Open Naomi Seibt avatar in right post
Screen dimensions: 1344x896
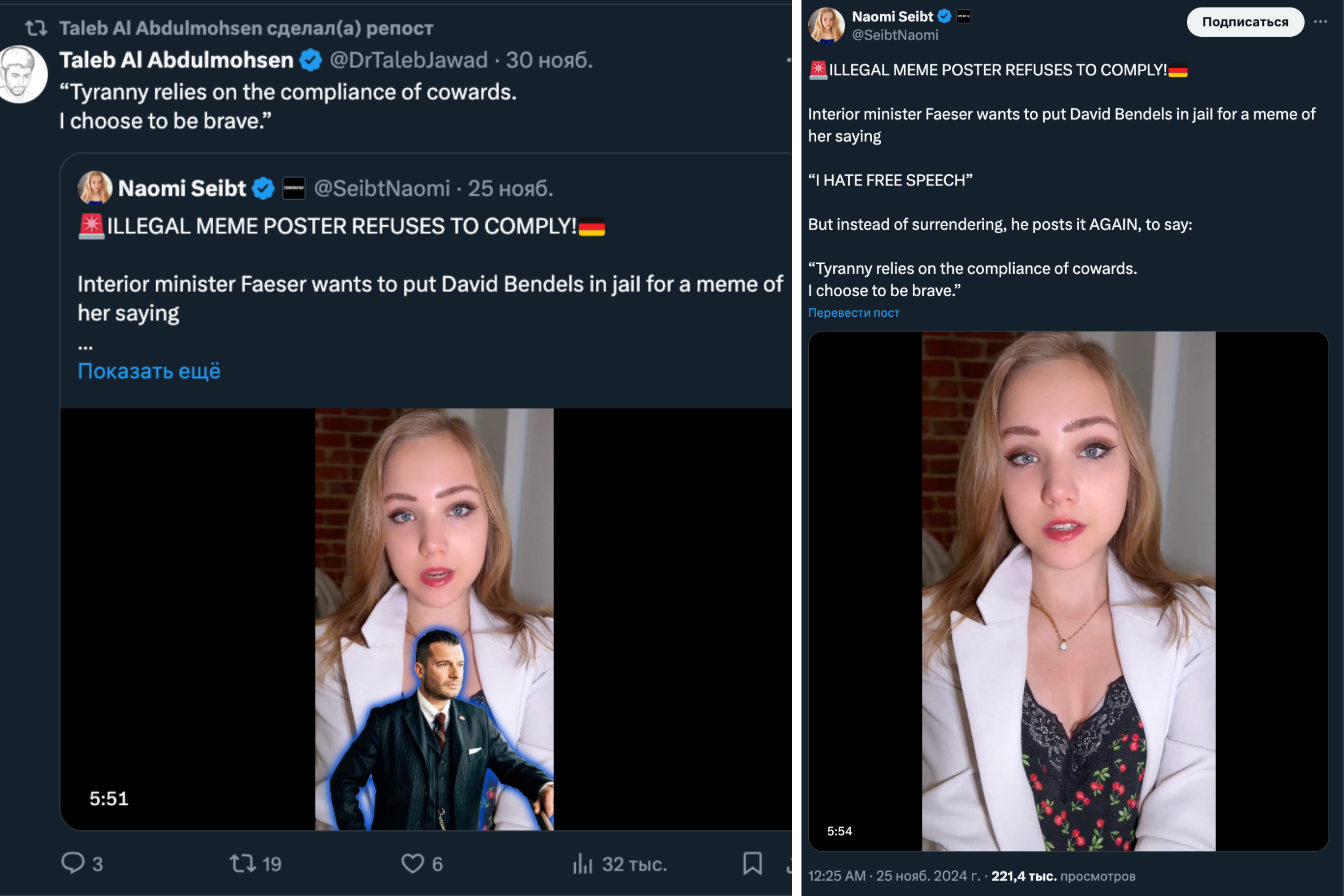click(x=826, y=25)
